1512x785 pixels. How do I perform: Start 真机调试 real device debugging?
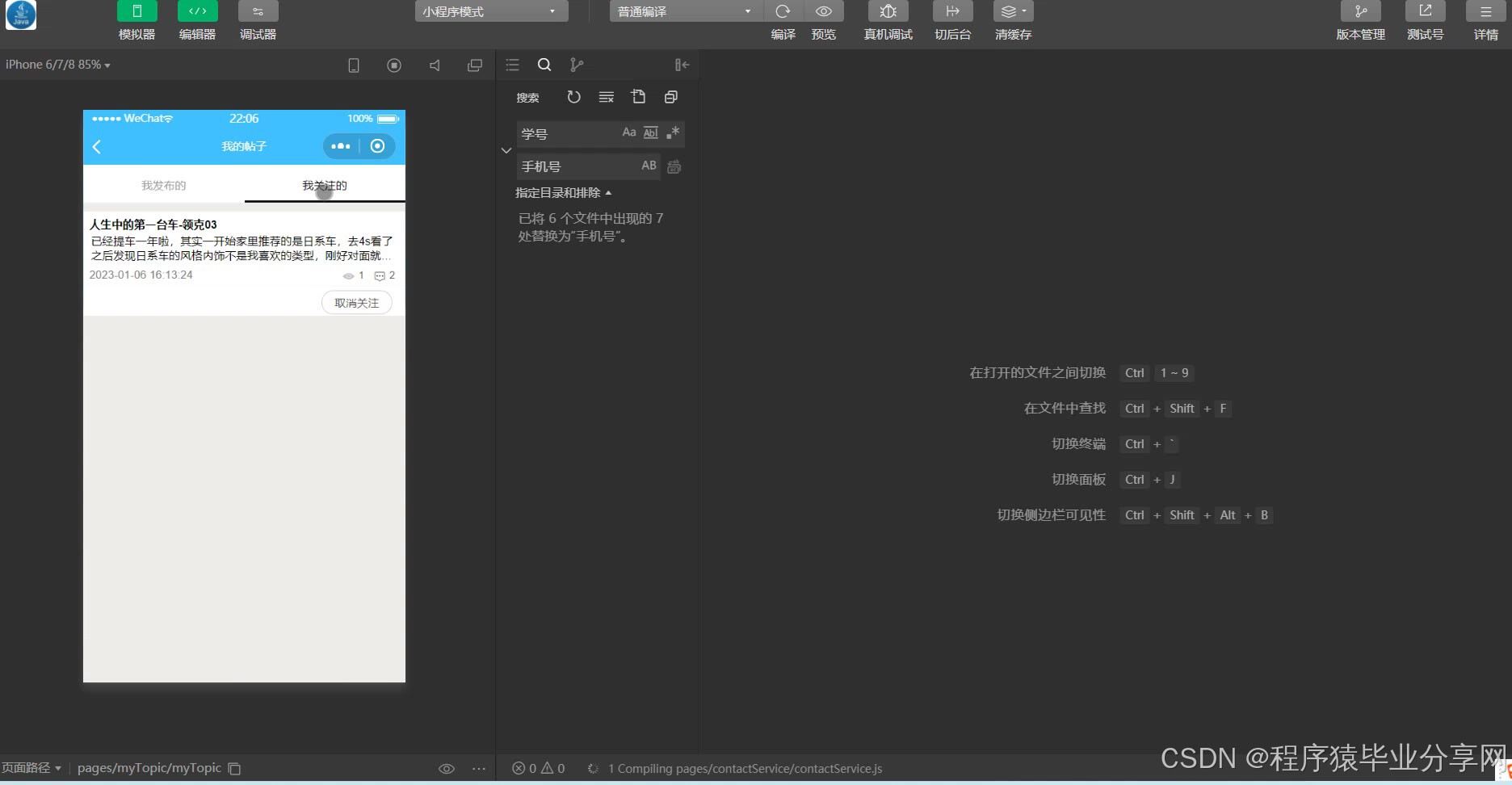point(888,11)
